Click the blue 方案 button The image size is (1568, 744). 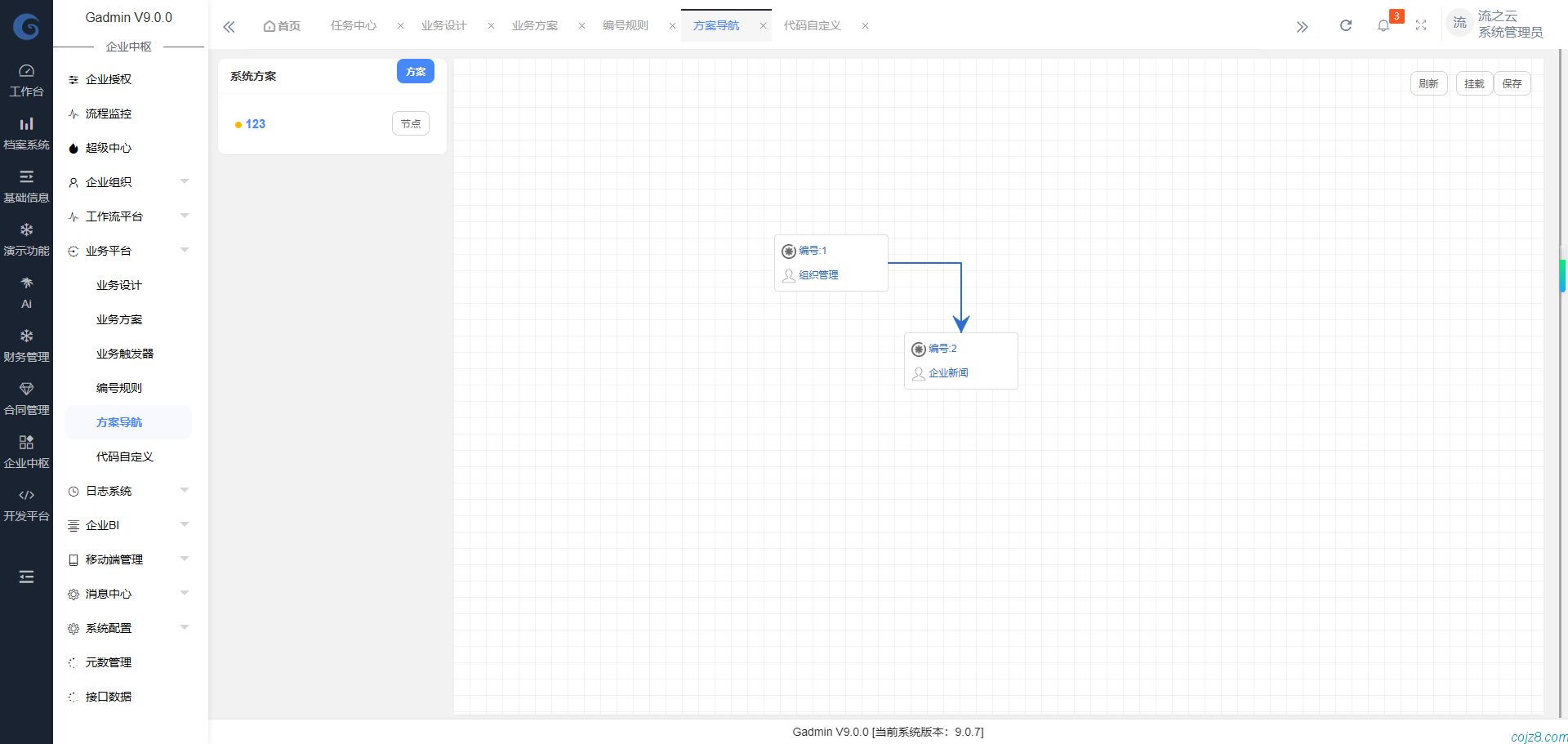415,72
